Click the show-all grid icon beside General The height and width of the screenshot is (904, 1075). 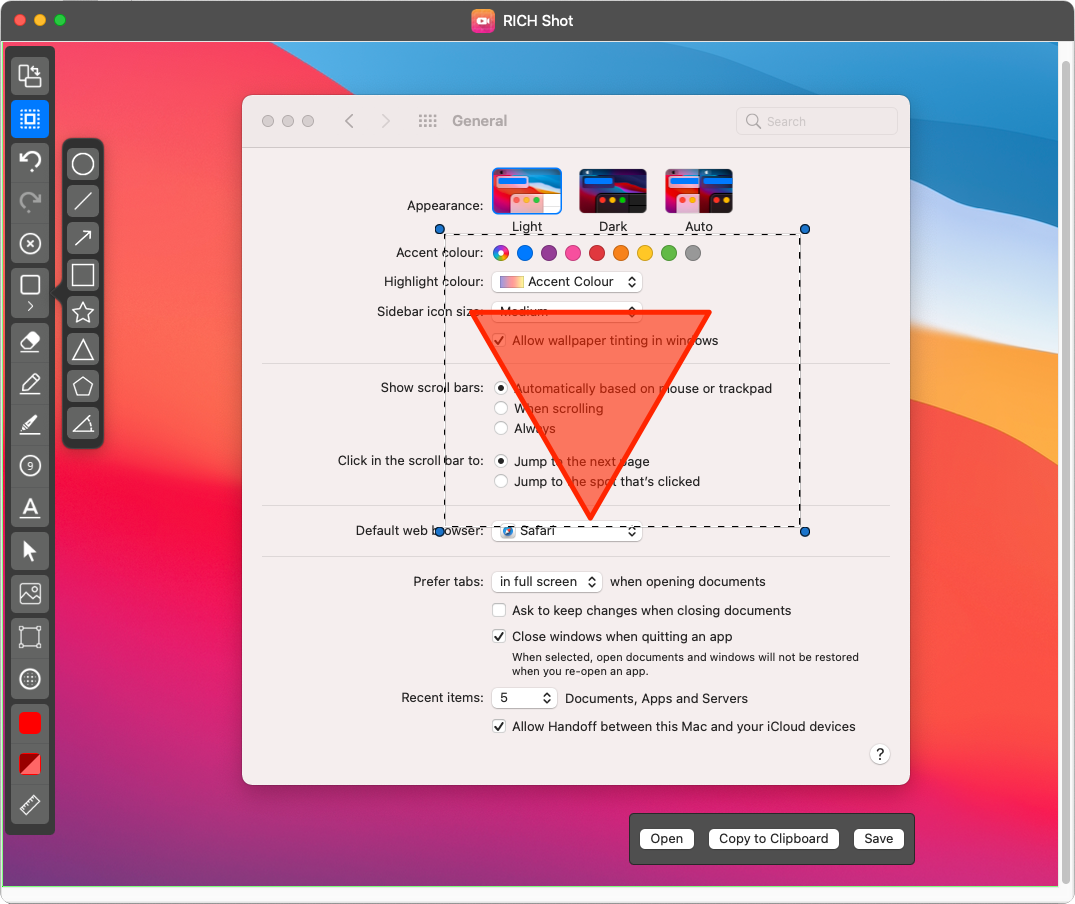(428, 121)
